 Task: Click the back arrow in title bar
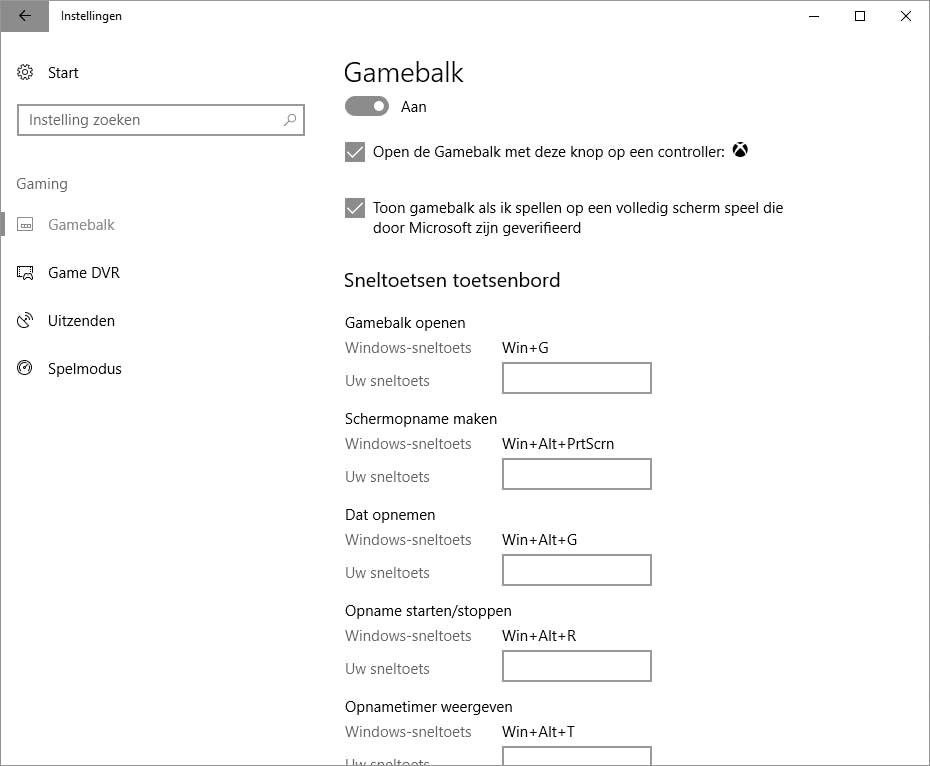25,16
